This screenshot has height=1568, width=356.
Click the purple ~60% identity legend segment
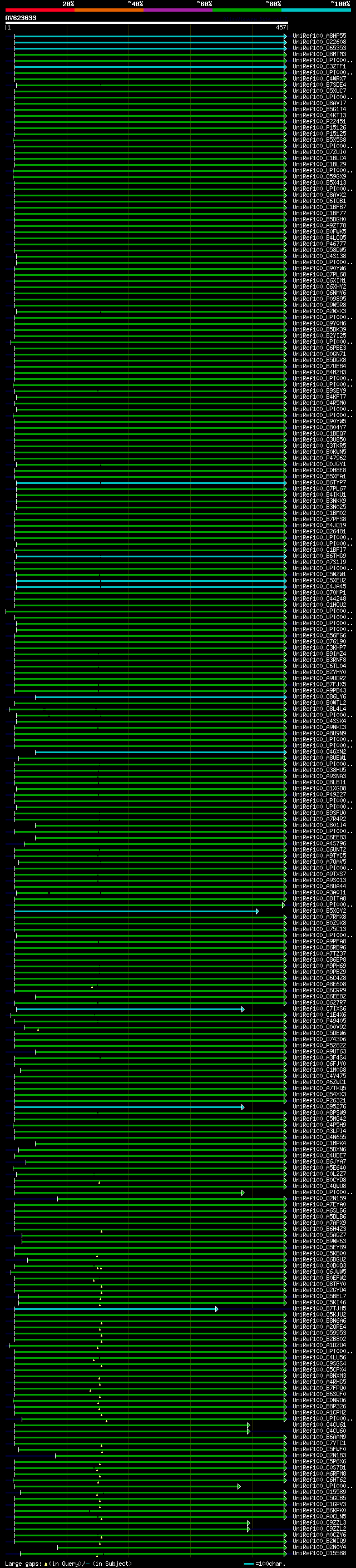(x=177, y=10)
